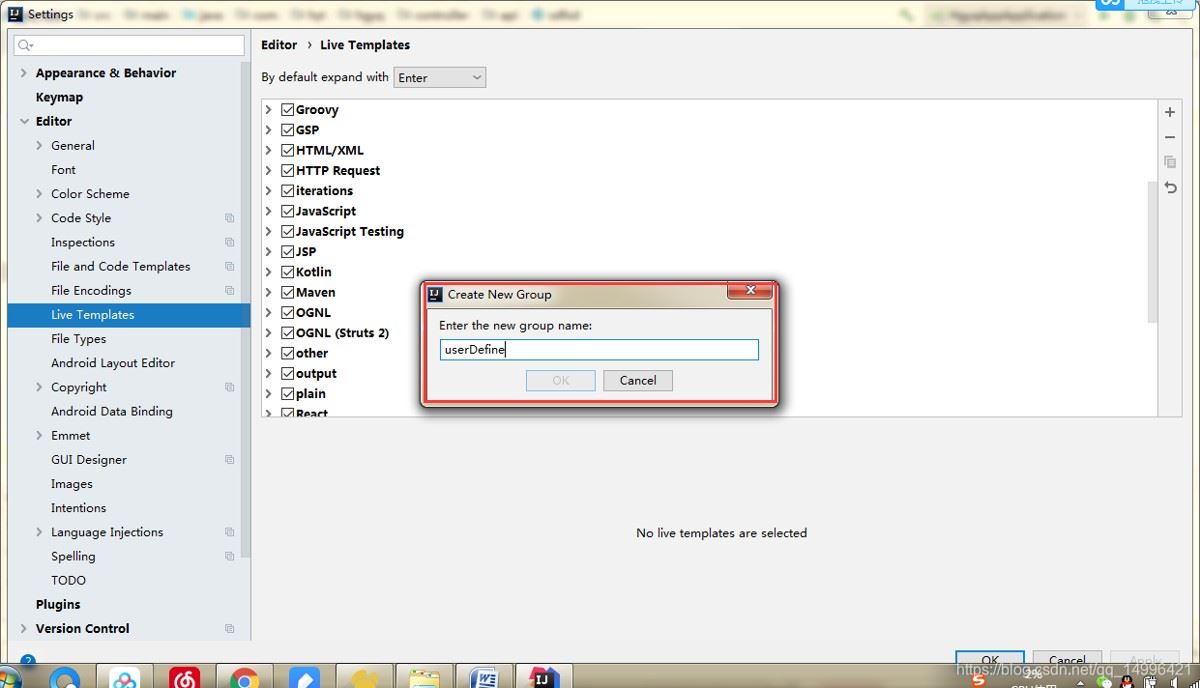Toggle the Maven group checkbox
The width and height of the screenshot is (1200, 688).
click(288, 292)
